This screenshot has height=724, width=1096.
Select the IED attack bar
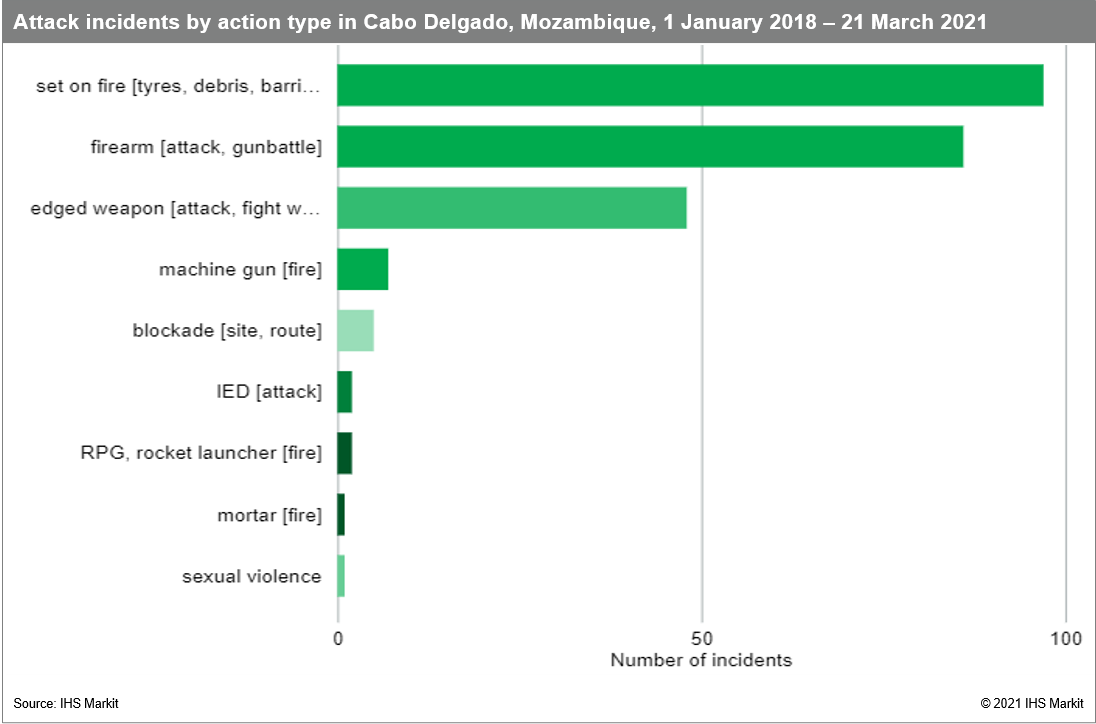click(345, 392)
